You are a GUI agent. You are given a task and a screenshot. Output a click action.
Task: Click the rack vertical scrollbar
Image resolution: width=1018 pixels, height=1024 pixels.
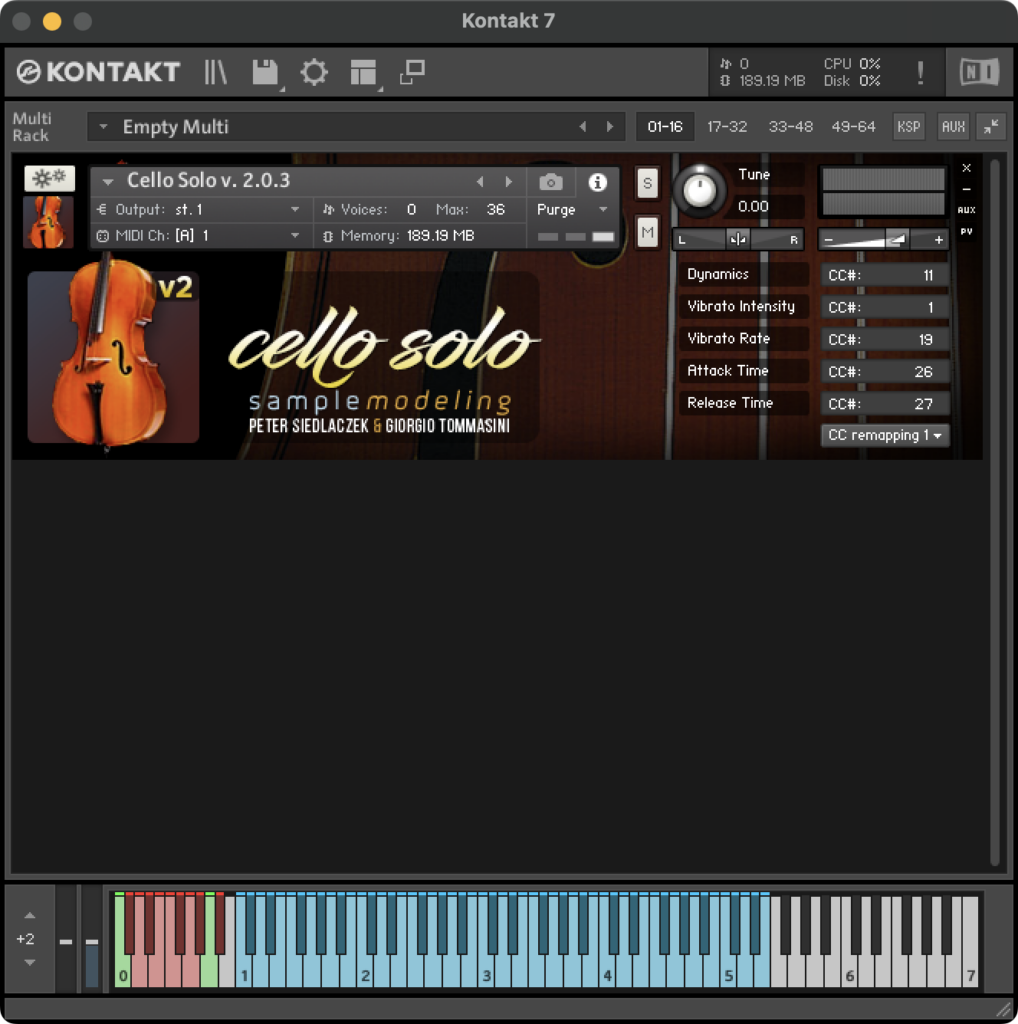tap(994, 513)
